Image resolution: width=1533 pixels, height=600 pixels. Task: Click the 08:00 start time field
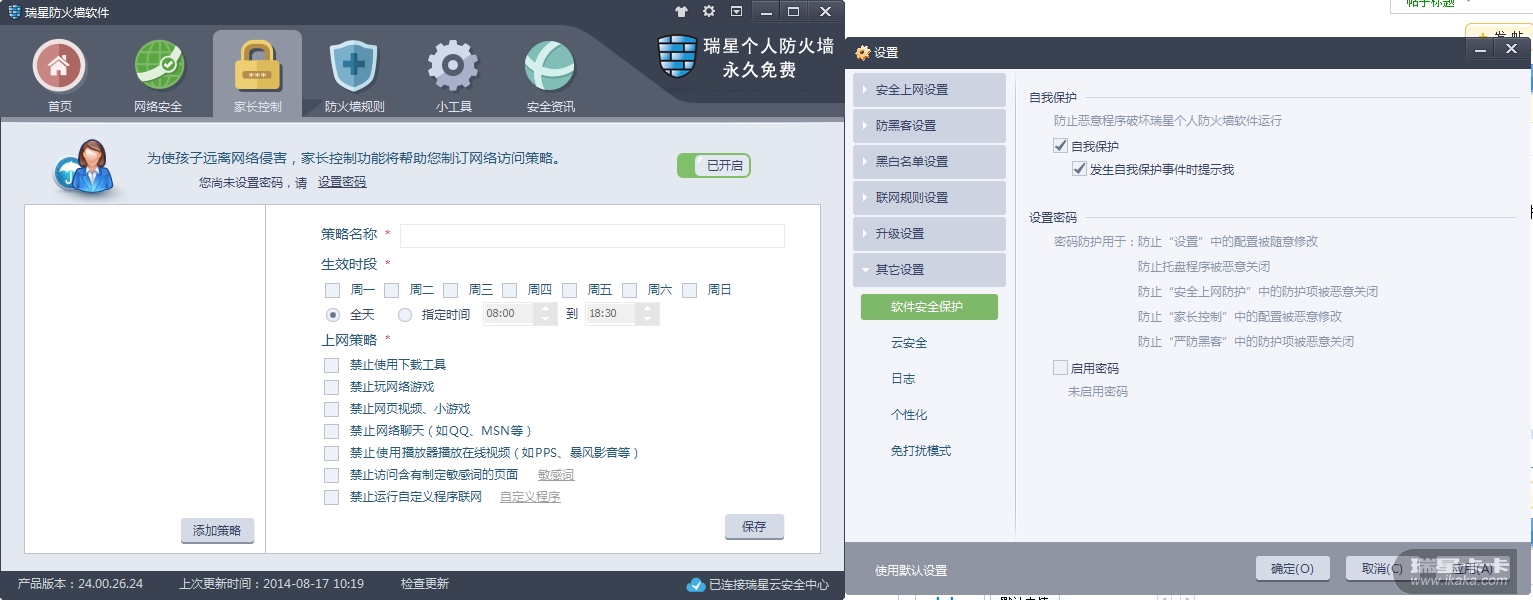click(x=509, y=314)
